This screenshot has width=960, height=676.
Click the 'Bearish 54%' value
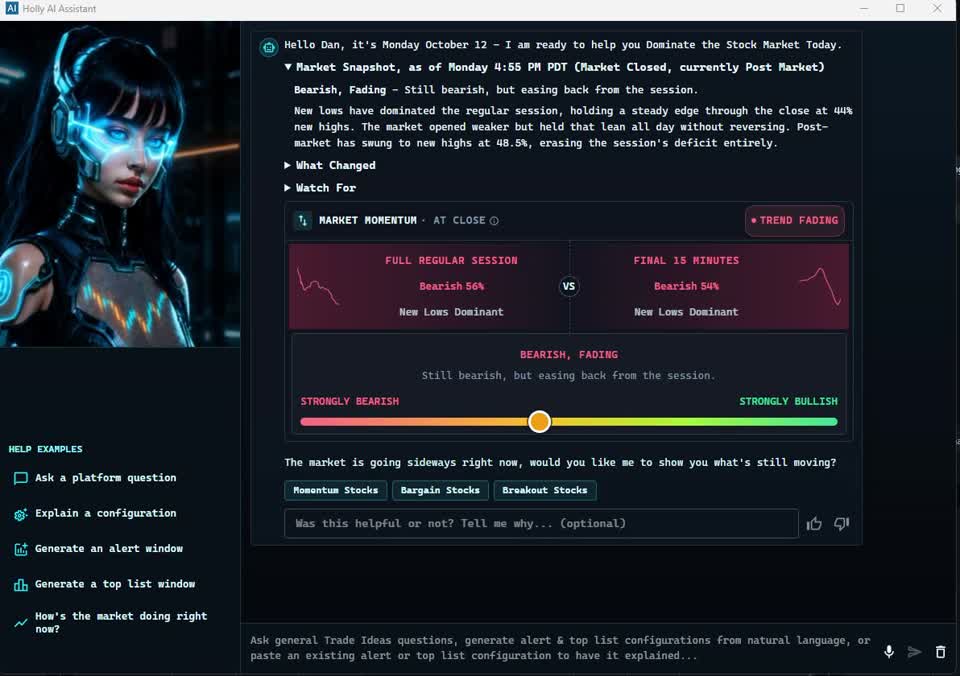pos(686,286)
